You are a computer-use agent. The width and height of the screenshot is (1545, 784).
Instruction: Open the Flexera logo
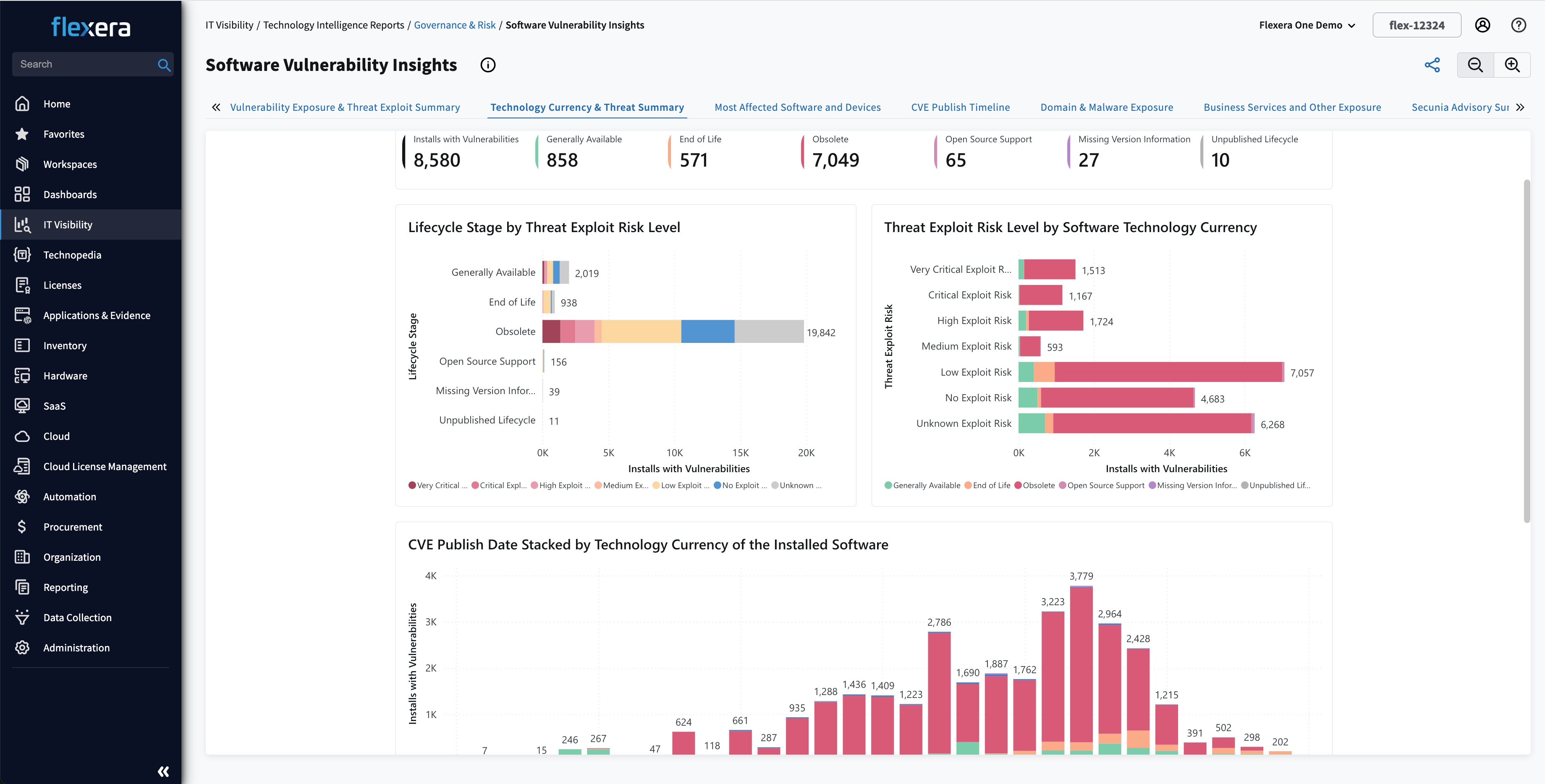tap(91, 27)
